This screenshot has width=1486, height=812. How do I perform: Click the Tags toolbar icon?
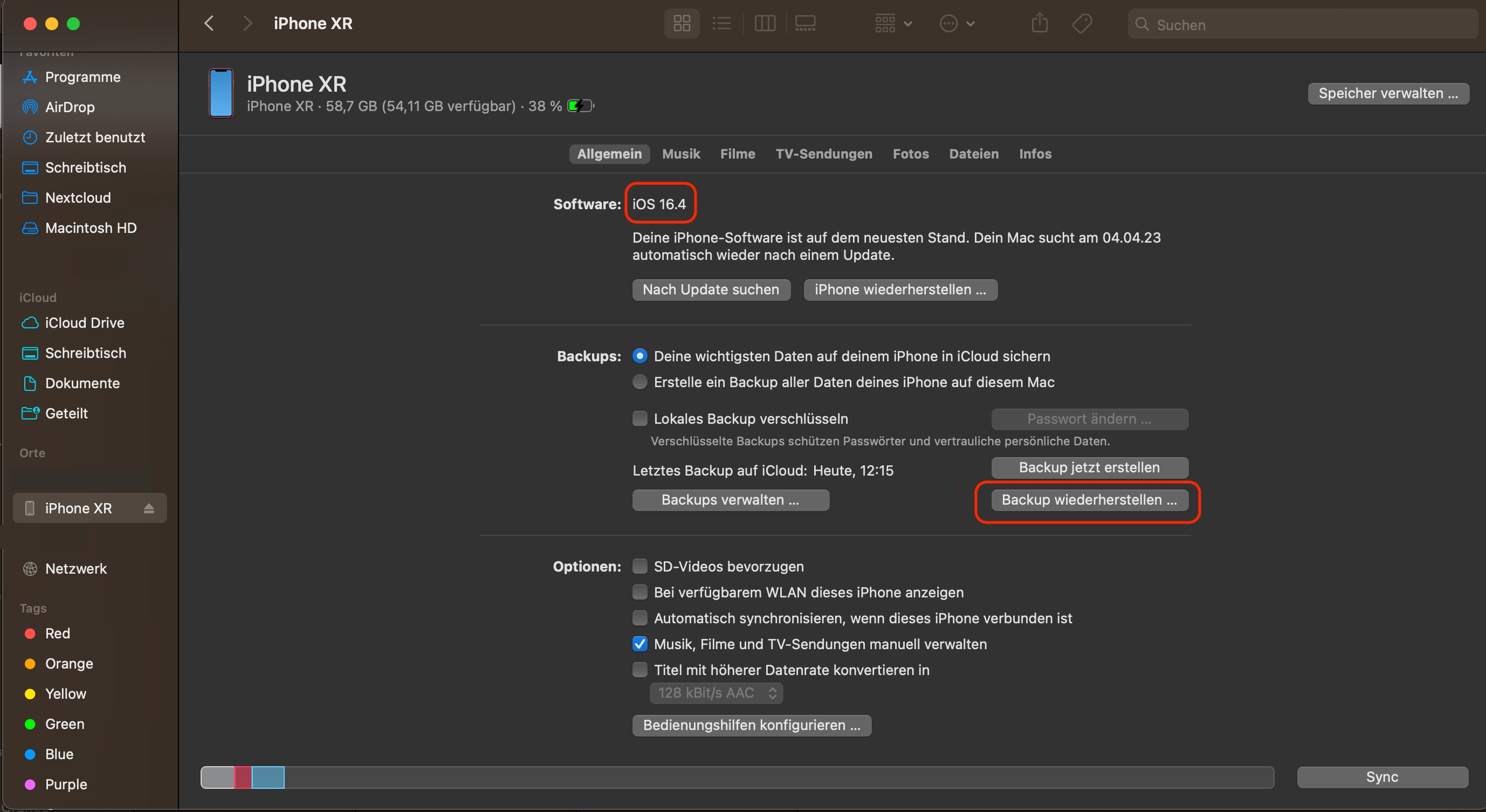[x=1082, y=24]
